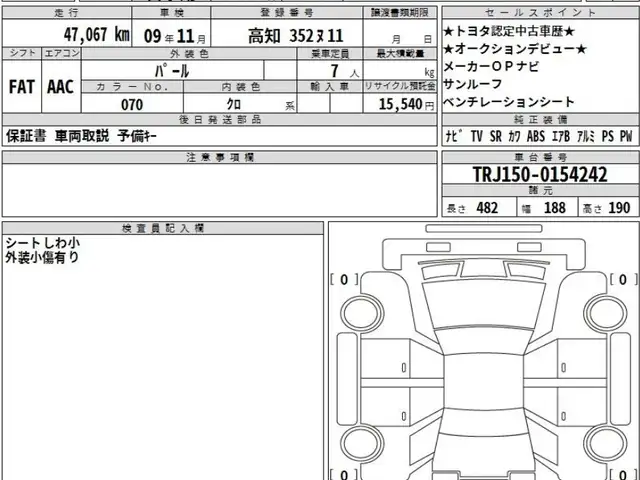Select the AAC air conditioner value
Screen dimensions: 640x480
tap(61, 87)
